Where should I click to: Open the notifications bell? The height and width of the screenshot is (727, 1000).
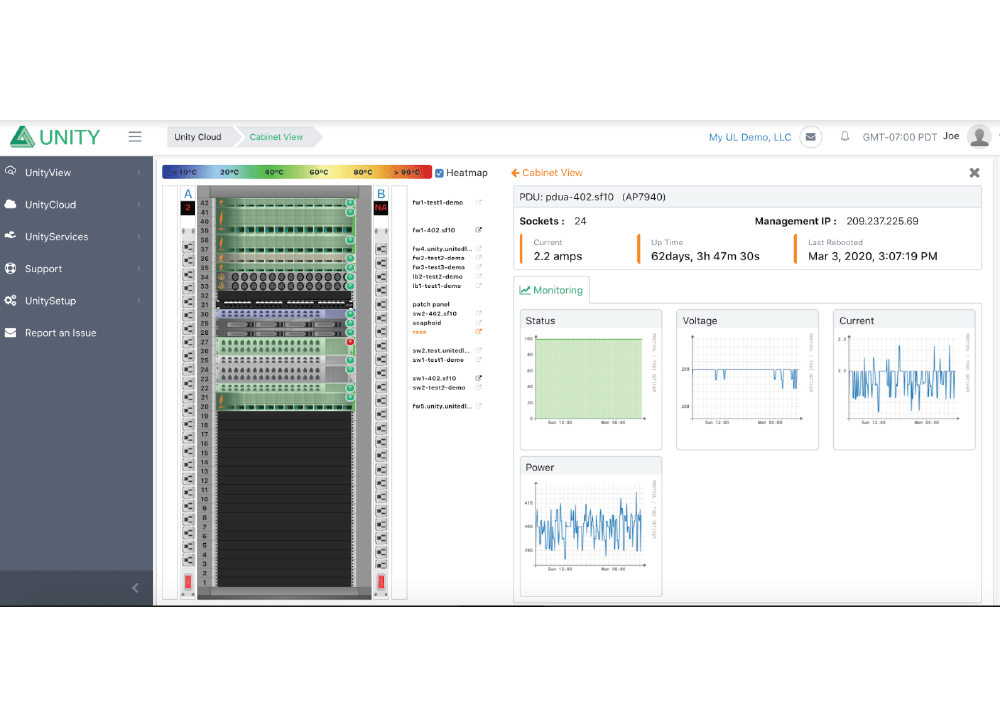(844, 136)
